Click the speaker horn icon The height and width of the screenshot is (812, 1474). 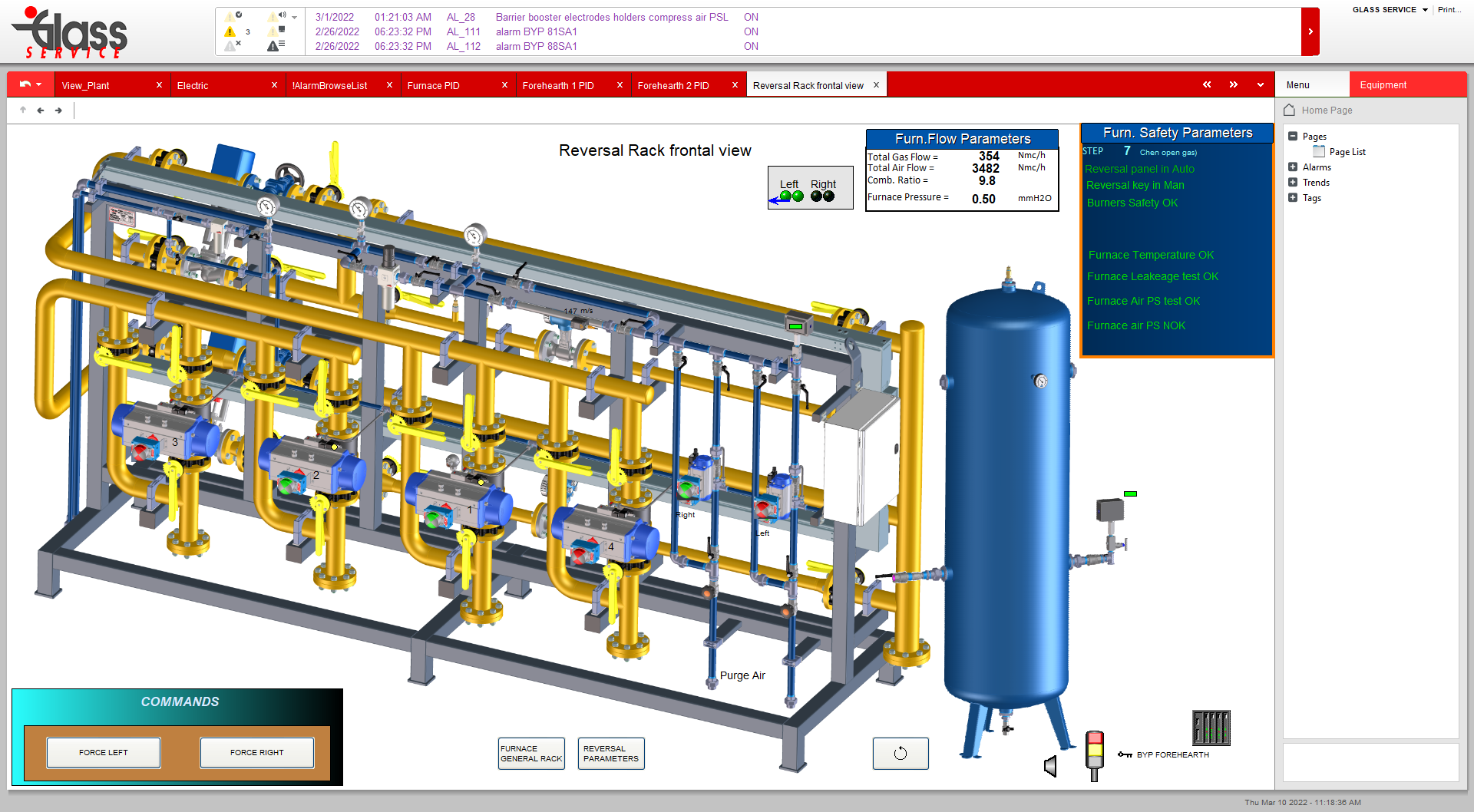click(1050, 765)
